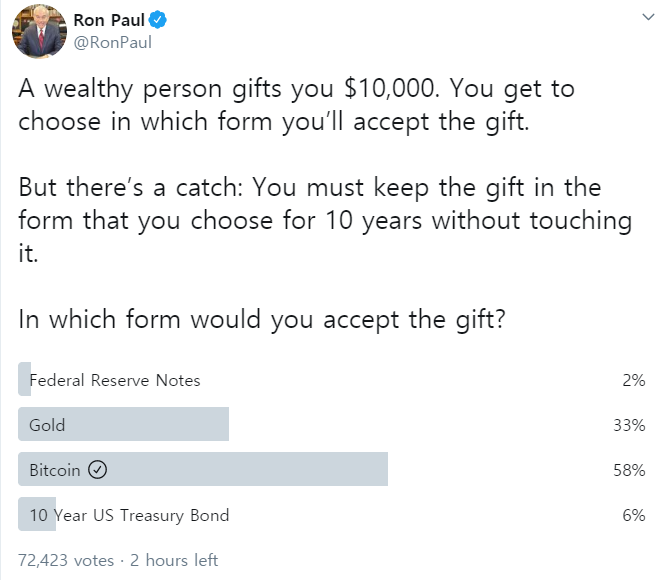Click the 33% Gold result bar
Screen dimensions: 666x580
[124, 424]
